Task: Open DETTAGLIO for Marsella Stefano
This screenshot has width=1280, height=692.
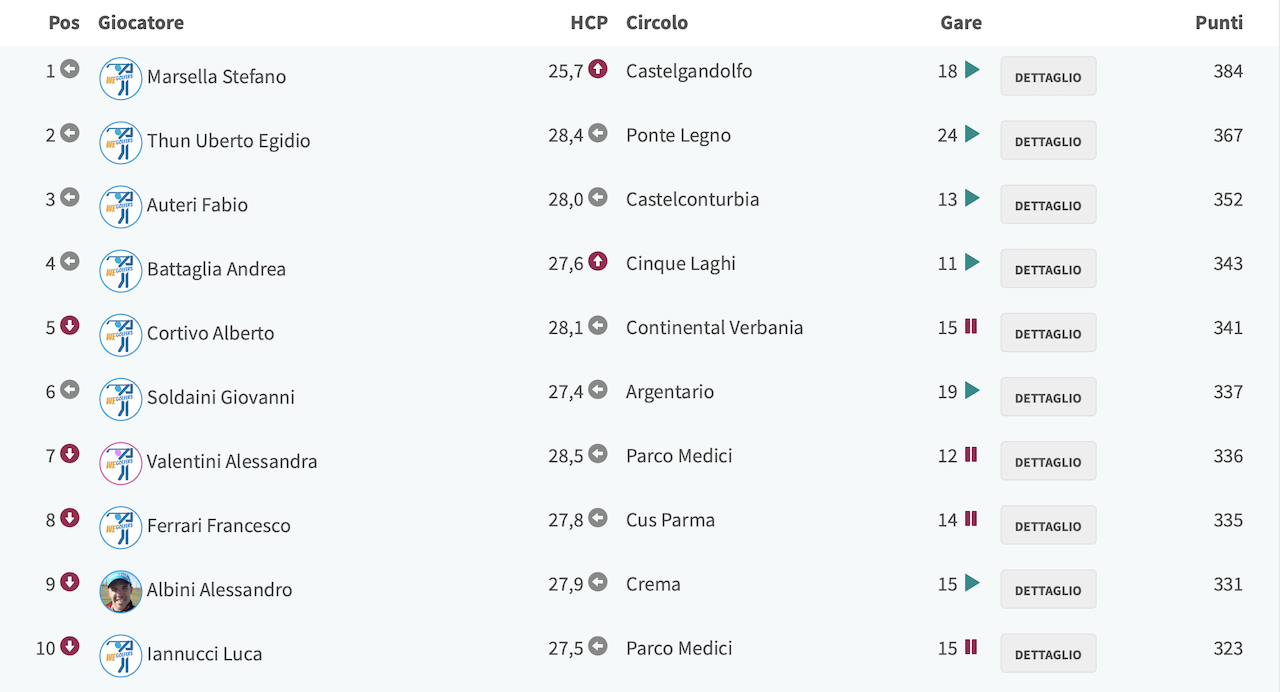Action: click(x=1048, y=77)
